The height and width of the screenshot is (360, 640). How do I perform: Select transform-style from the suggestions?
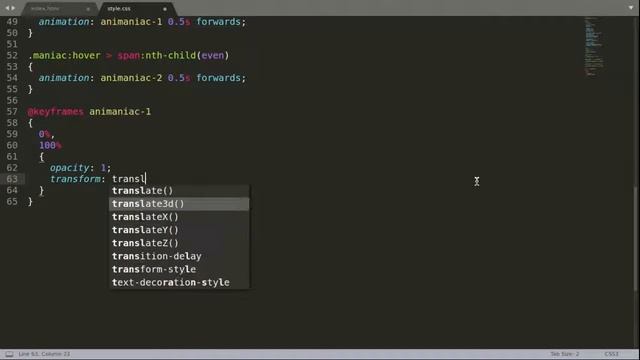pos(179,269)
